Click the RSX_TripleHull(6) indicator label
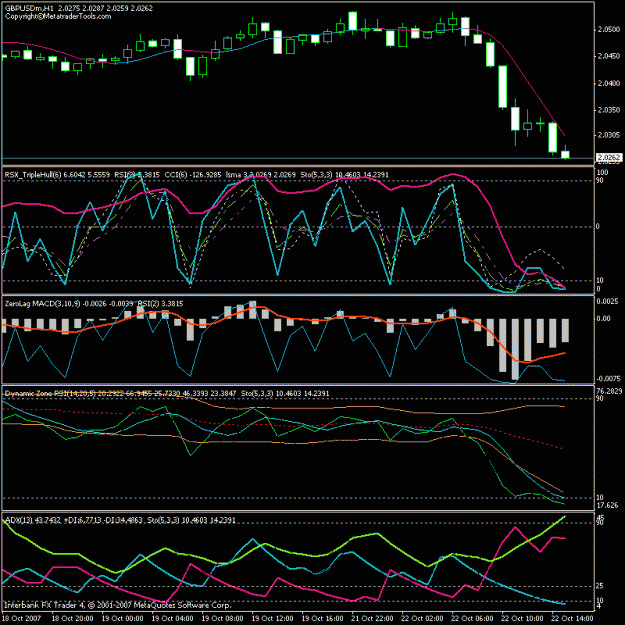The width and height of the screenshot is (625, 625). click(x=33, y=175)
